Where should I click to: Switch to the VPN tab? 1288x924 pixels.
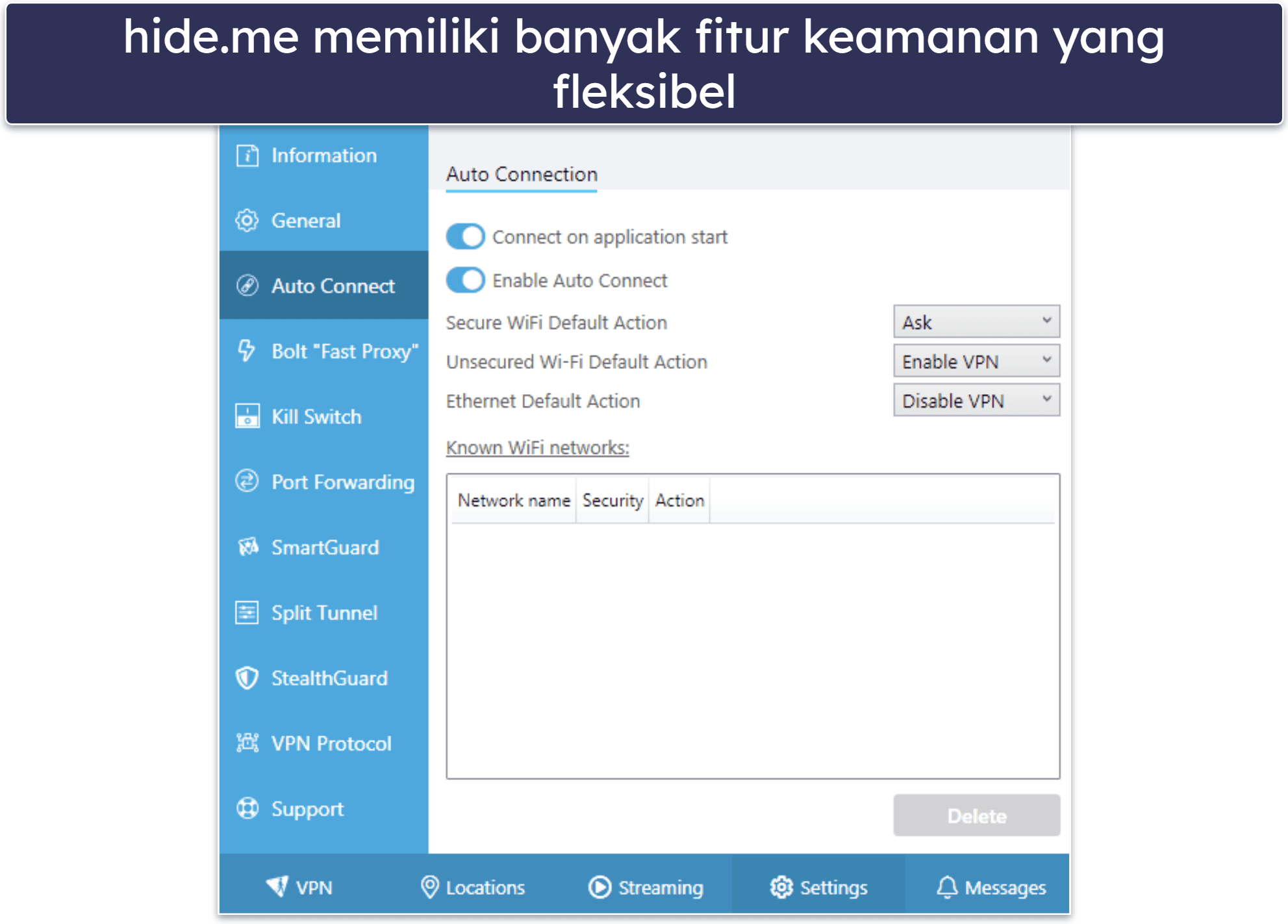[300, 887]
